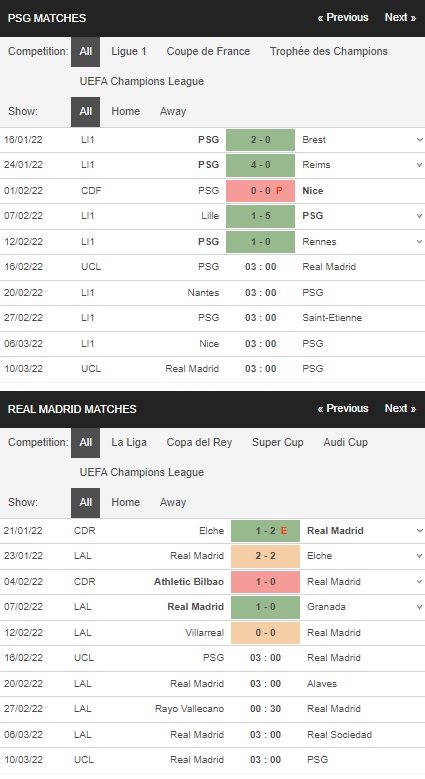Click the 00 : 30 kickoff time
425x779 pixels.
[x=265, y=709]
